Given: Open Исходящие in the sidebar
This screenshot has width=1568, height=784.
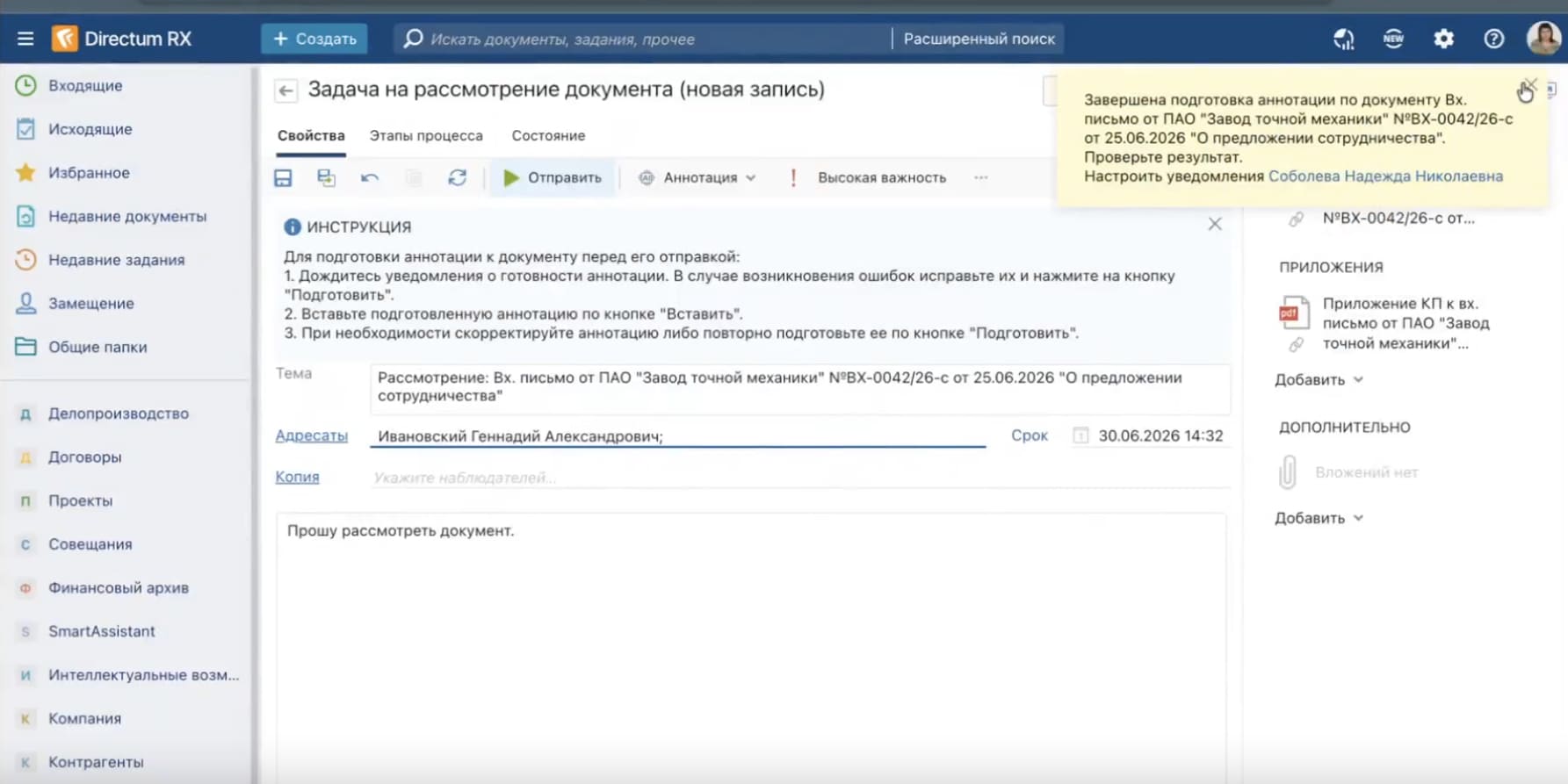Looking at the screenshot, I should [x=90, y=130].
